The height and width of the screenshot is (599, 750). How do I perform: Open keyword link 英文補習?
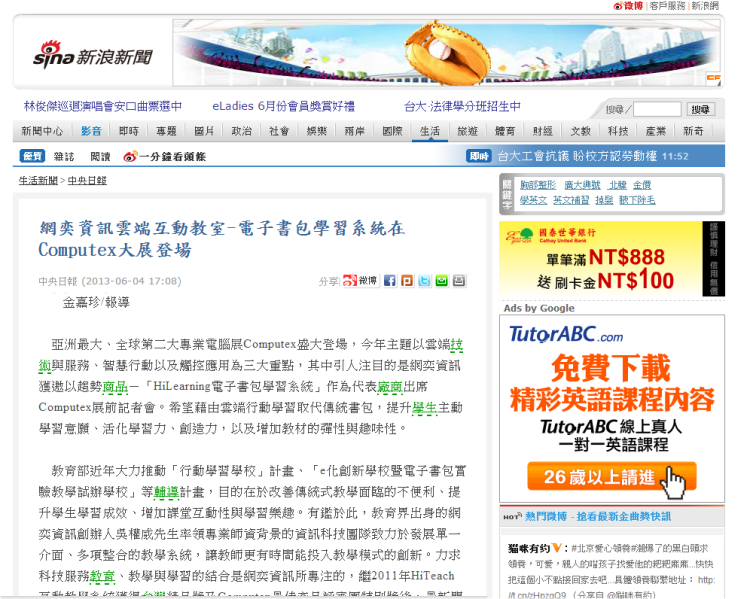pyautogui.click(x=571, y=200)
